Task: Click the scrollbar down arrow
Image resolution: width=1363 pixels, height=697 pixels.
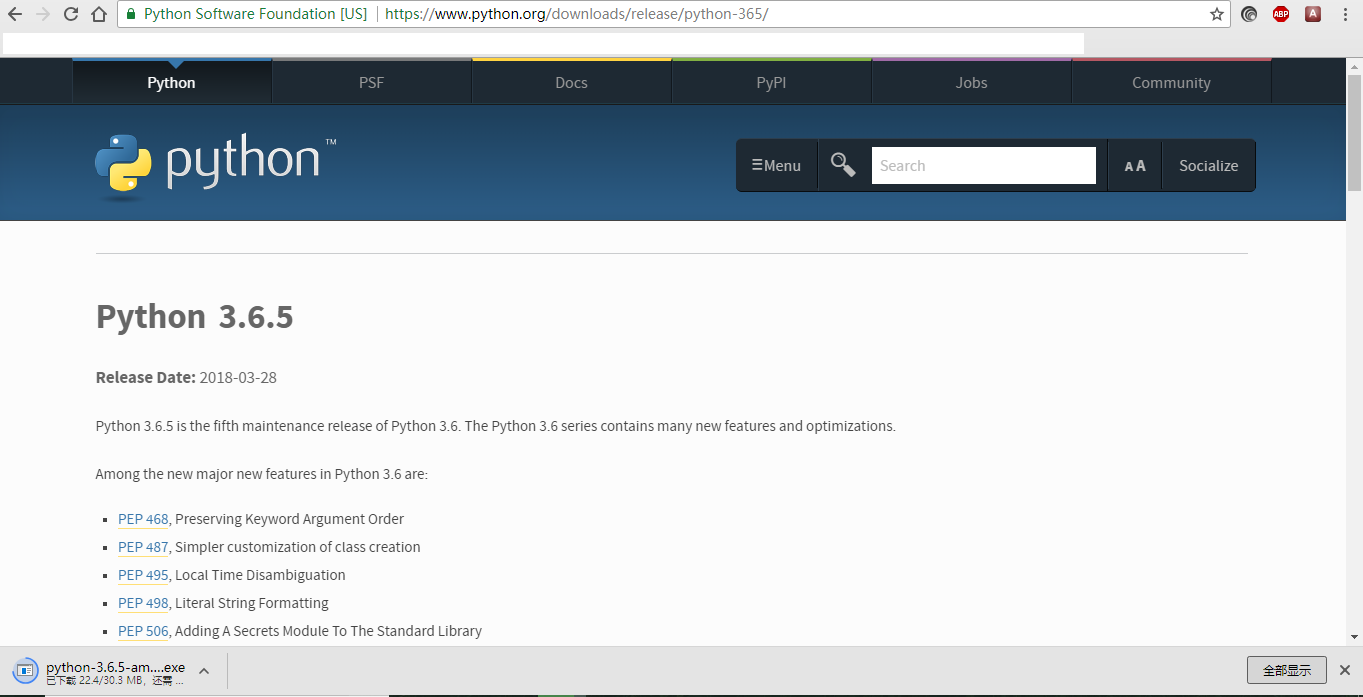Action: (x=1354, y=637)
